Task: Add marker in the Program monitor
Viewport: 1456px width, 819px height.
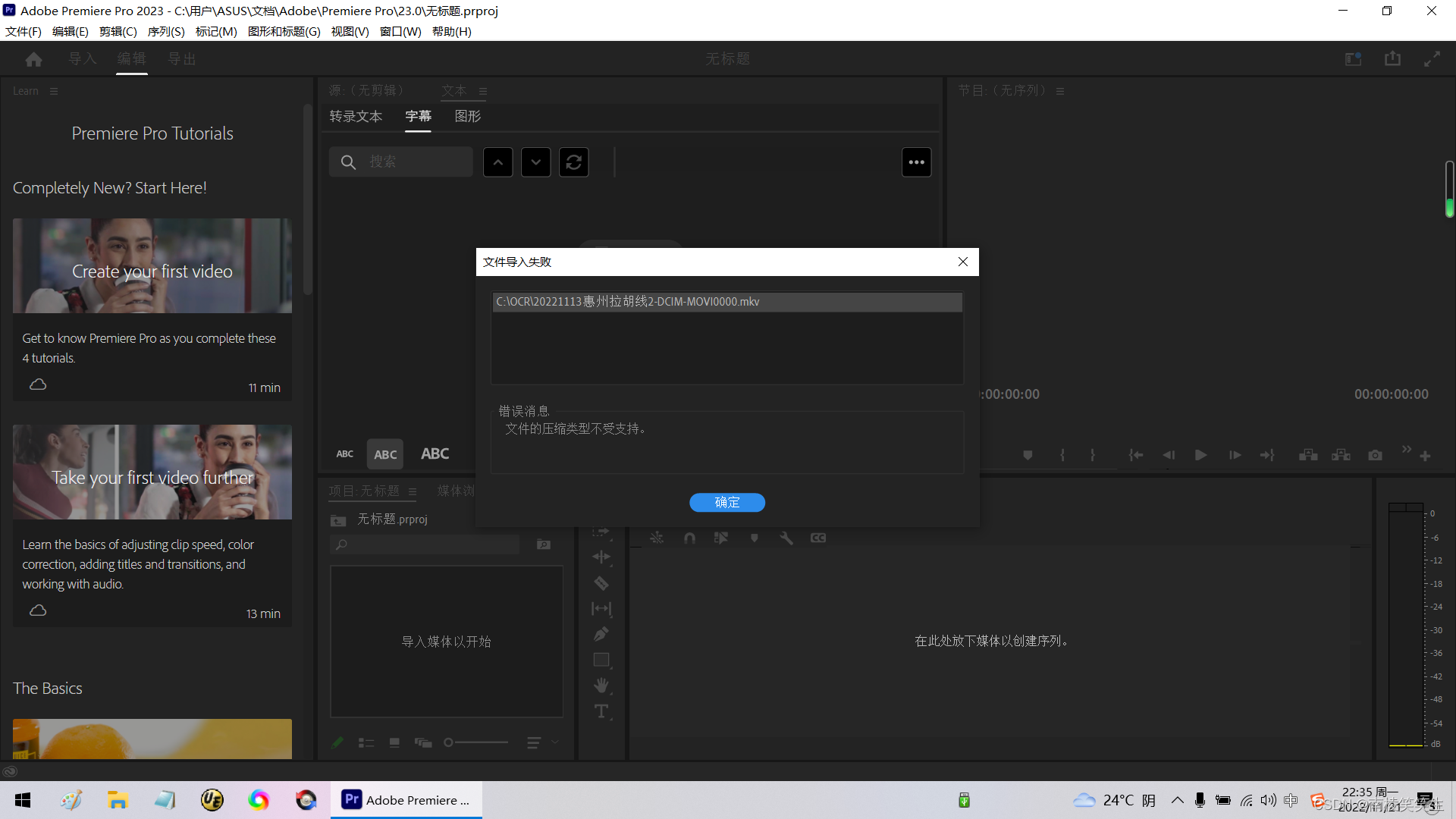Action: pyautogui.click(x=1028, y=455)
